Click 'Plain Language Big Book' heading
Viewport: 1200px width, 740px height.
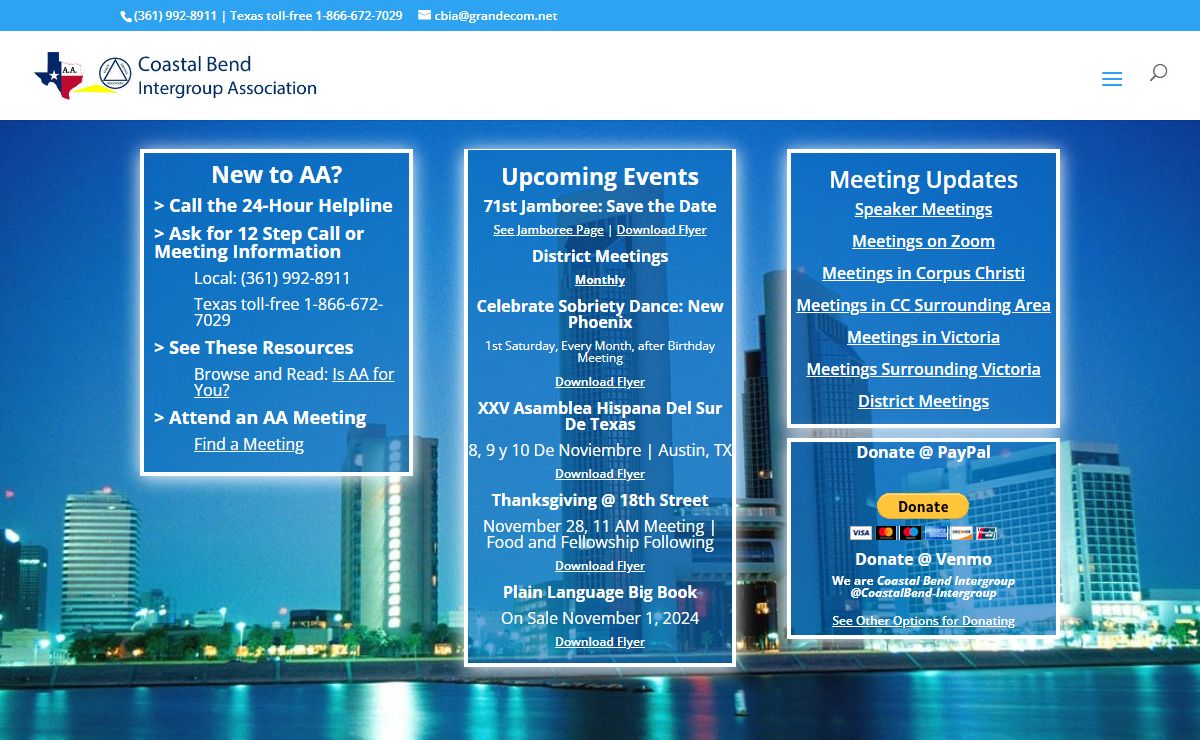point(600,592)
